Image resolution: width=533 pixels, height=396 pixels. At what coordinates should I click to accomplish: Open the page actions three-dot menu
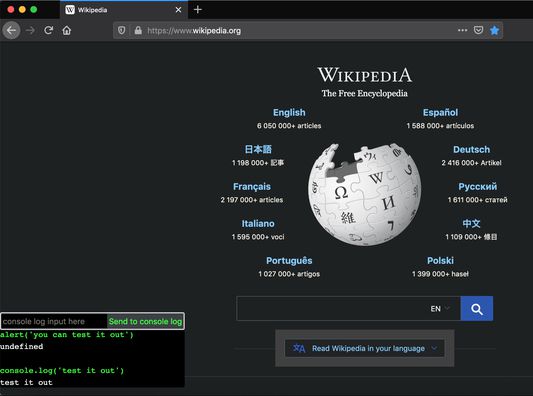[462, 30]
